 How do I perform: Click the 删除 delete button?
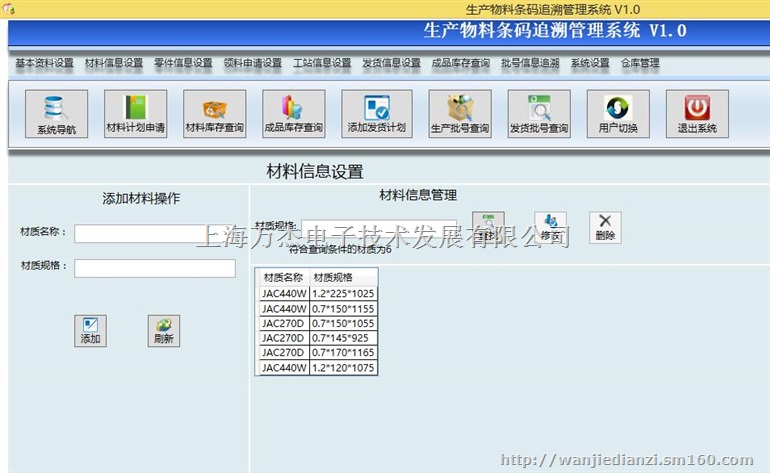[605, 227]
